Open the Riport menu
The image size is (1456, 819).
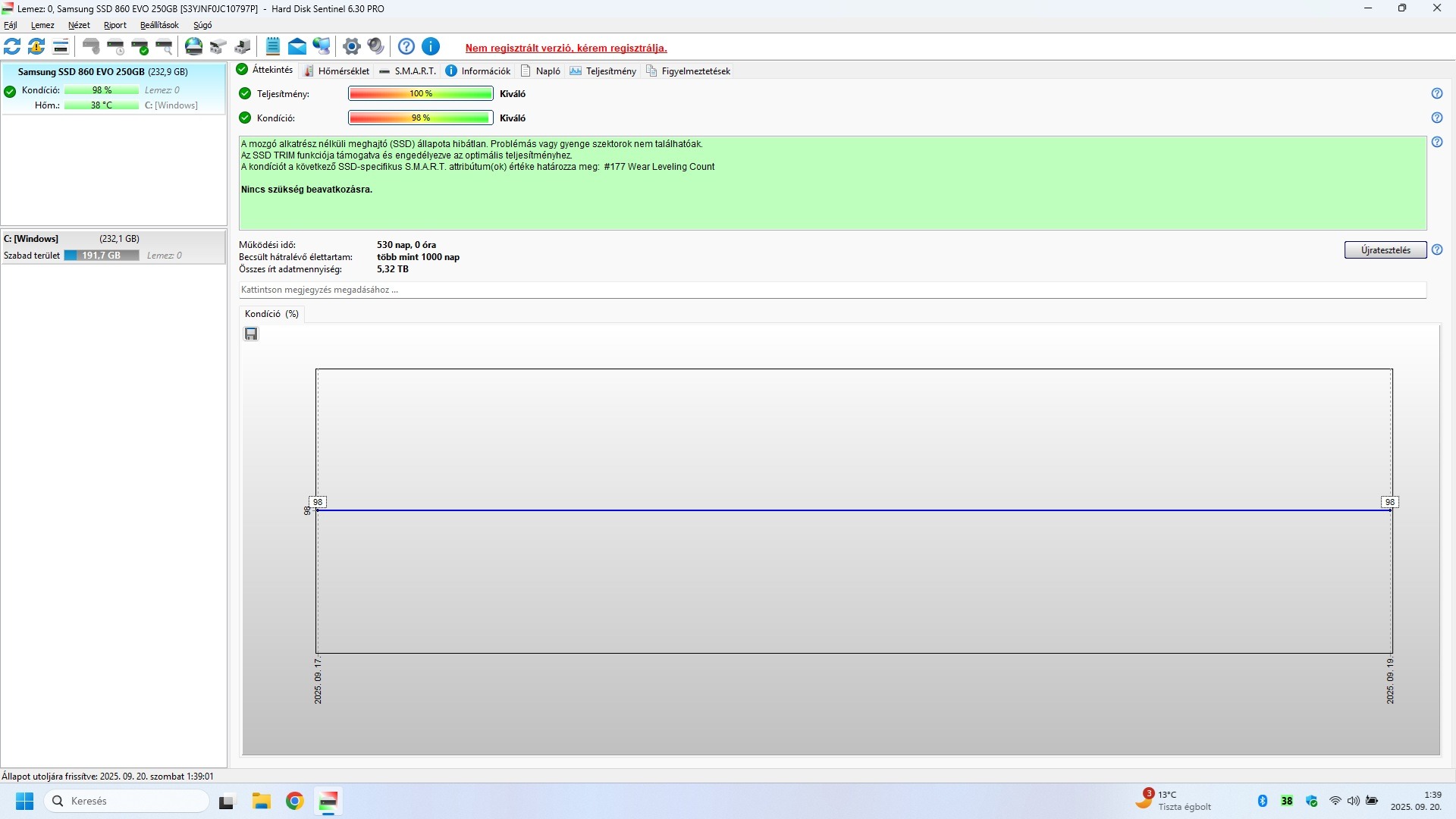(x=115, y=25)
